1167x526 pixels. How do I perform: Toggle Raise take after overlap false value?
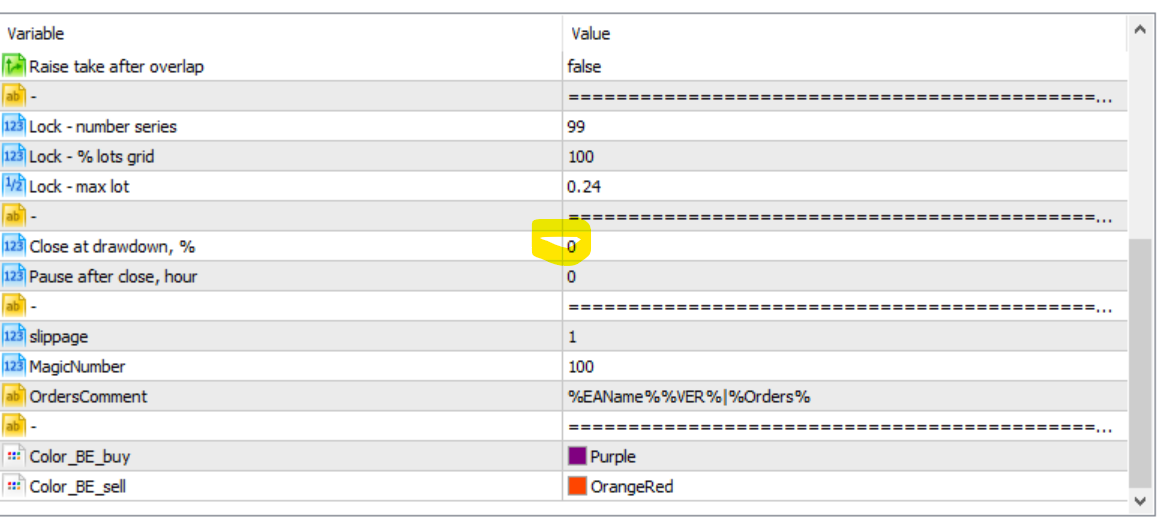coord(585,67)
